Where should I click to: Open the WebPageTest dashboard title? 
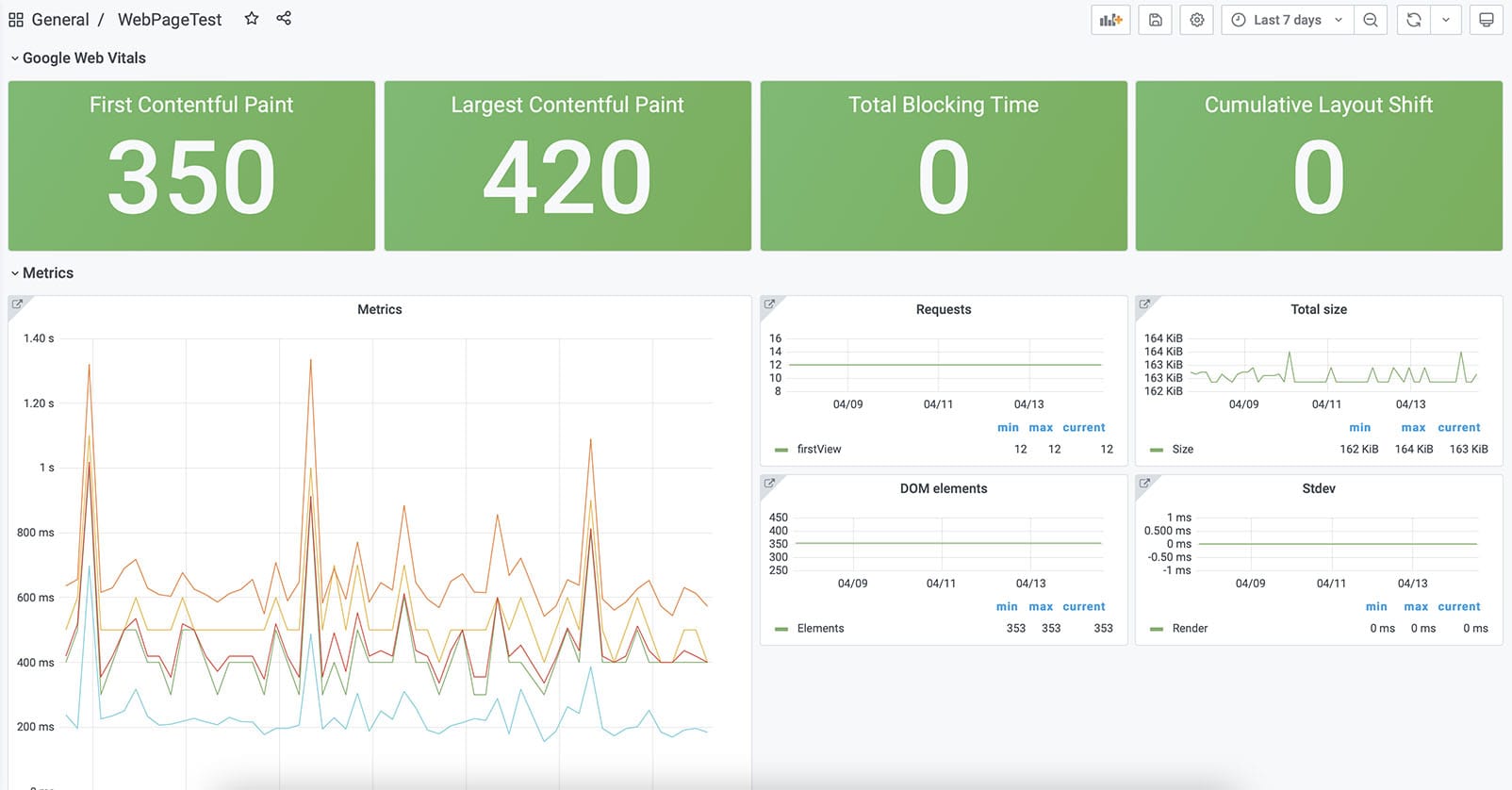[170, 20]
